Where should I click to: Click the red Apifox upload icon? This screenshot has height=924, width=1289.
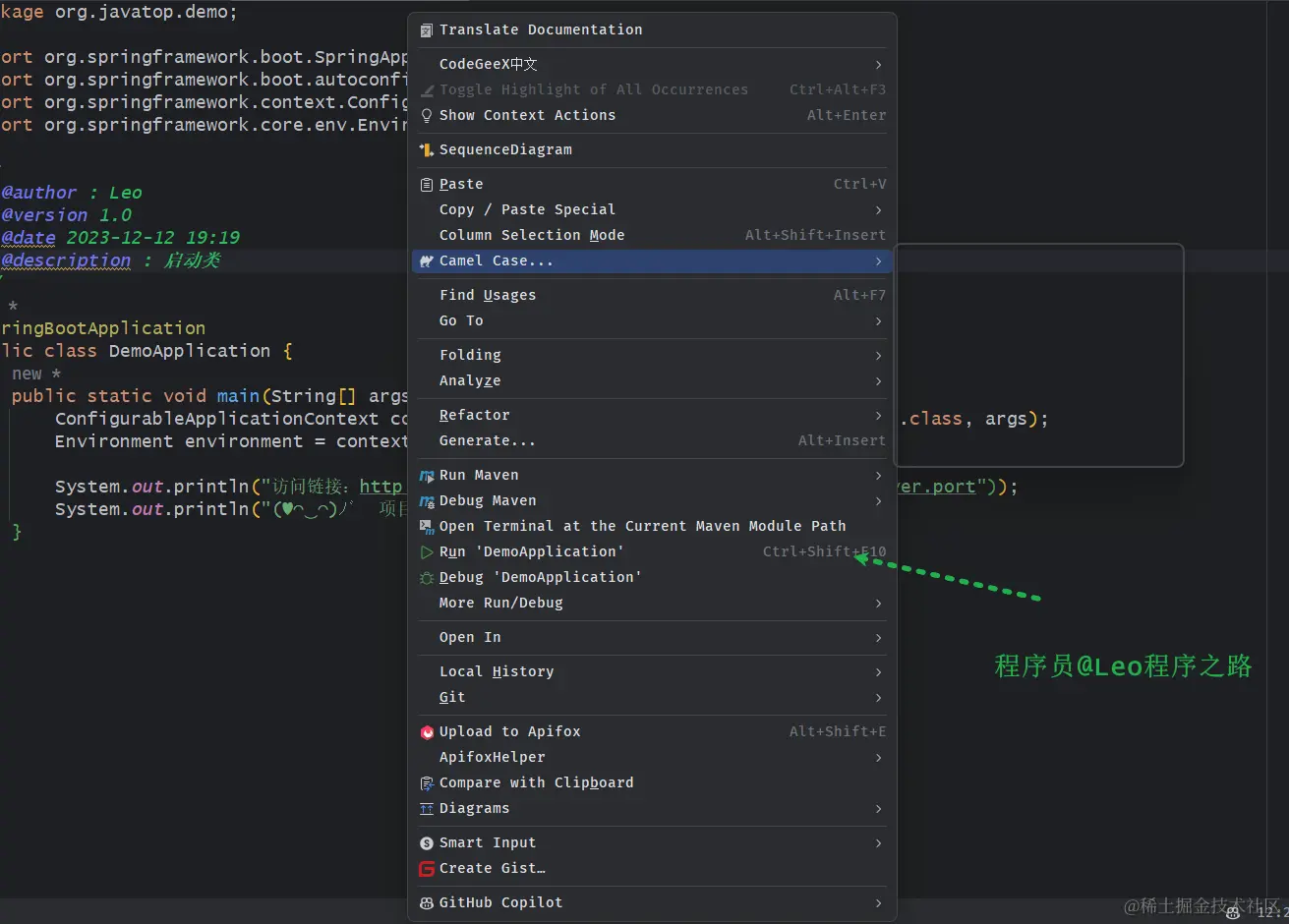[x=426, y=731]
